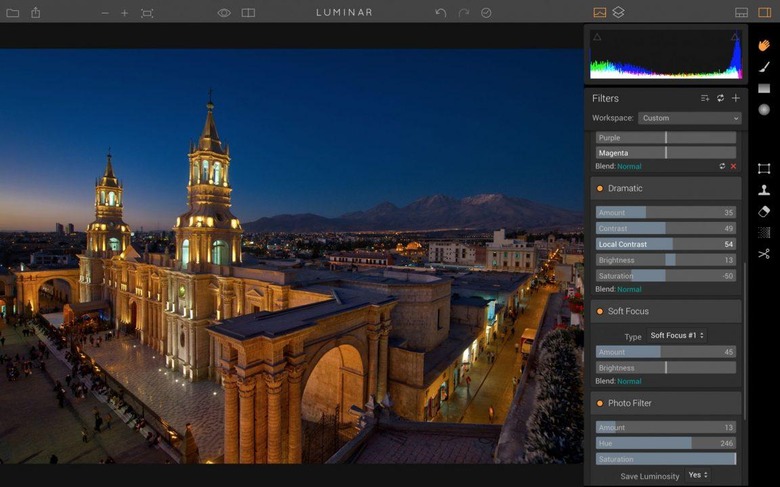Click the histogram graph

click(666, 54)
